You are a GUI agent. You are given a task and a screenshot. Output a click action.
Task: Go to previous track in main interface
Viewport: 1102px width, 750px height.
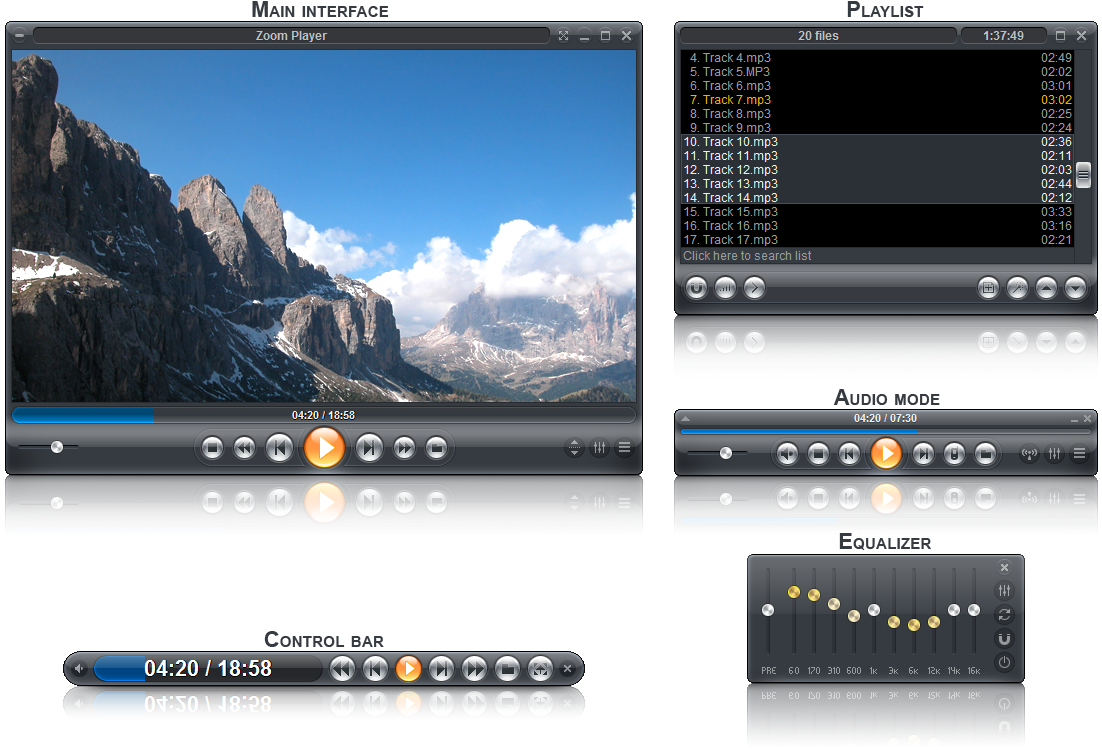coord(279,448)
